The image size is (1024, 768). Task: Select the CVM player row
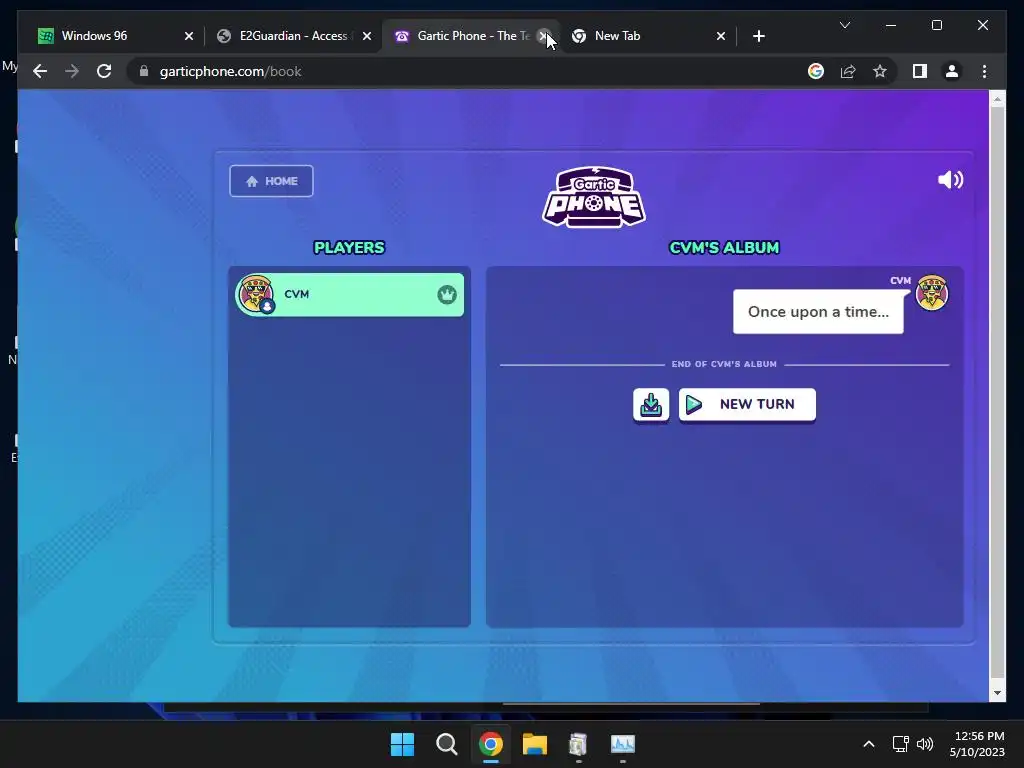[350, 295]
